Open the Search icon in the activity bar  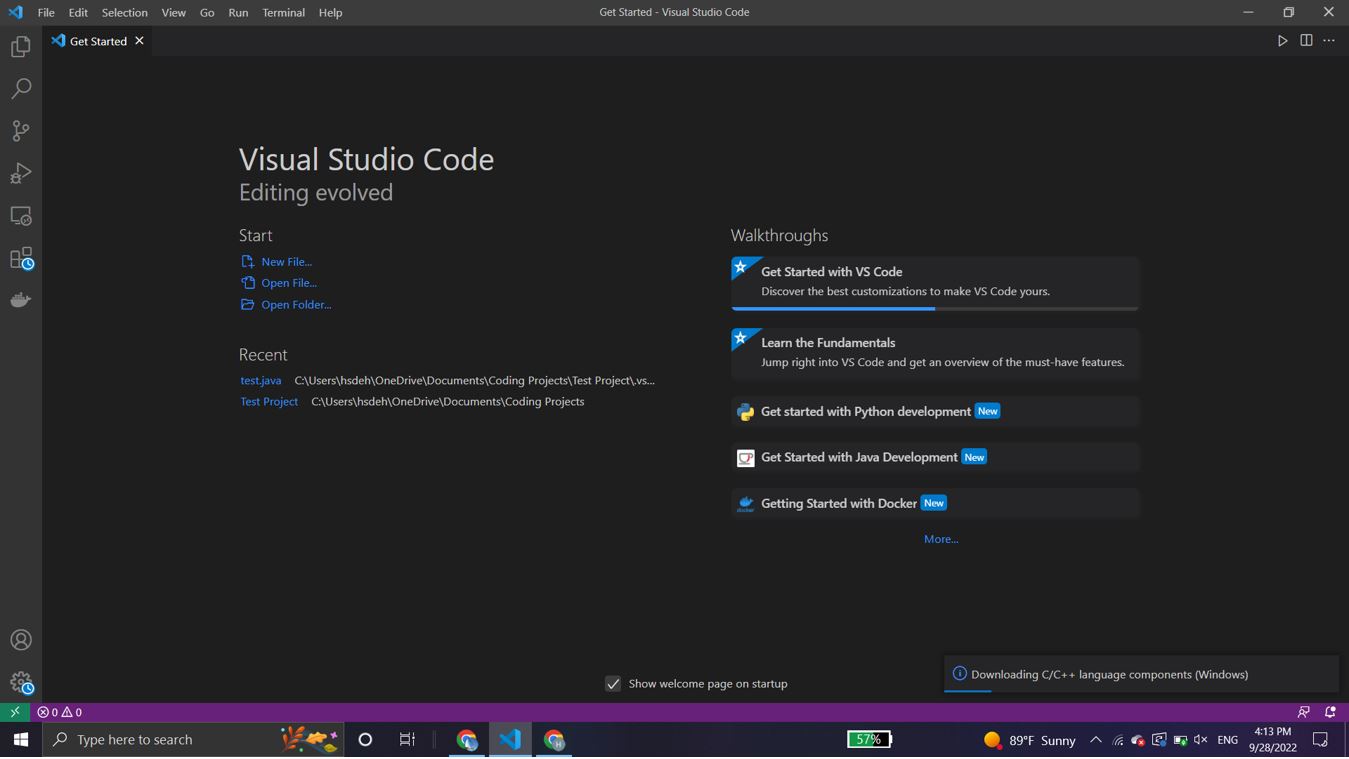point(20,88)
